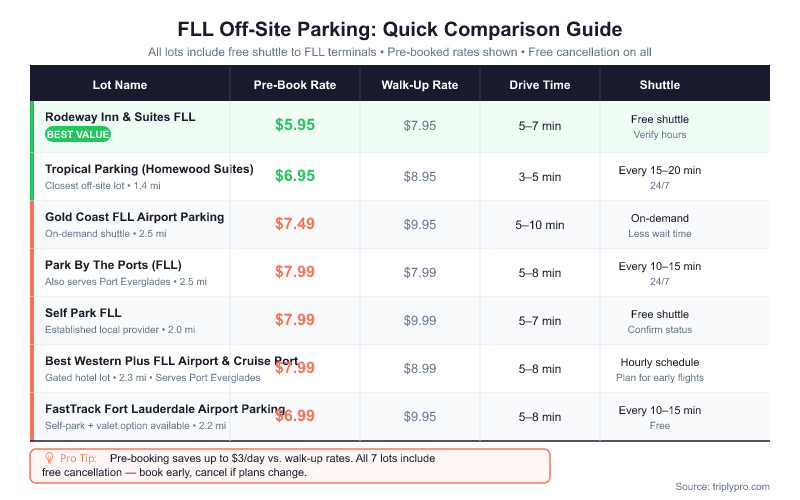Click the Drive Time column header
Screen dimensions: 800x500
pyautogui.click(x=540, y=85)
